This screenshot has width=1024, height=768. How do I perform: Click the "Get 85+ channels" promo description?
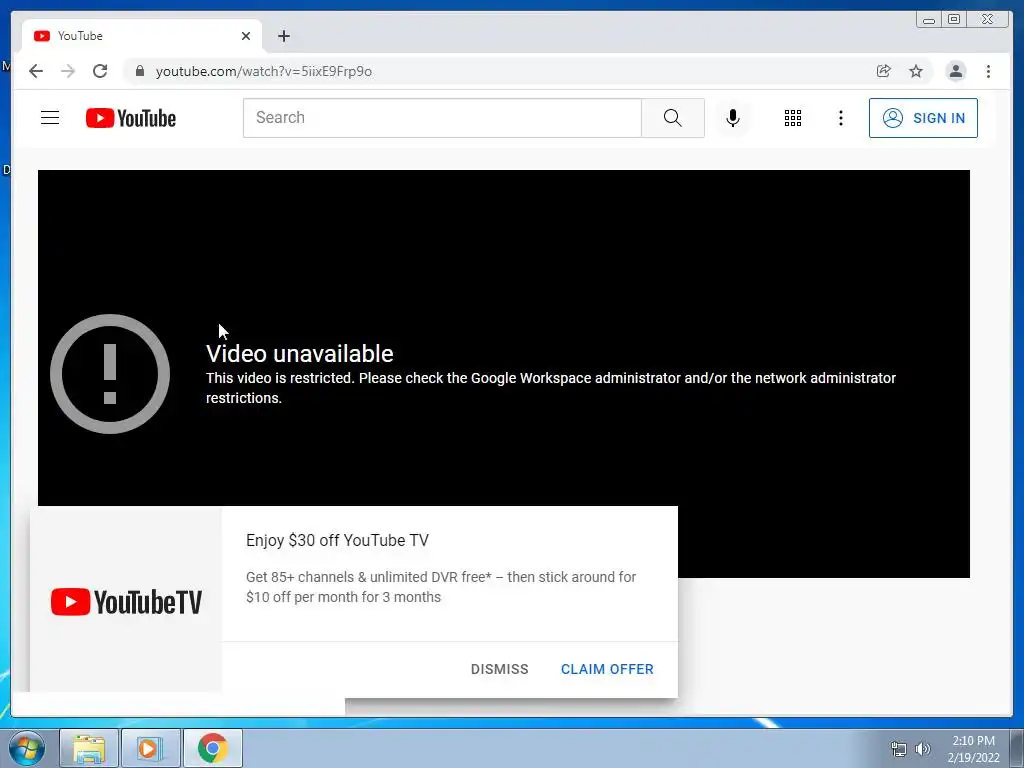pyautogui.click(x=441, y=587)
